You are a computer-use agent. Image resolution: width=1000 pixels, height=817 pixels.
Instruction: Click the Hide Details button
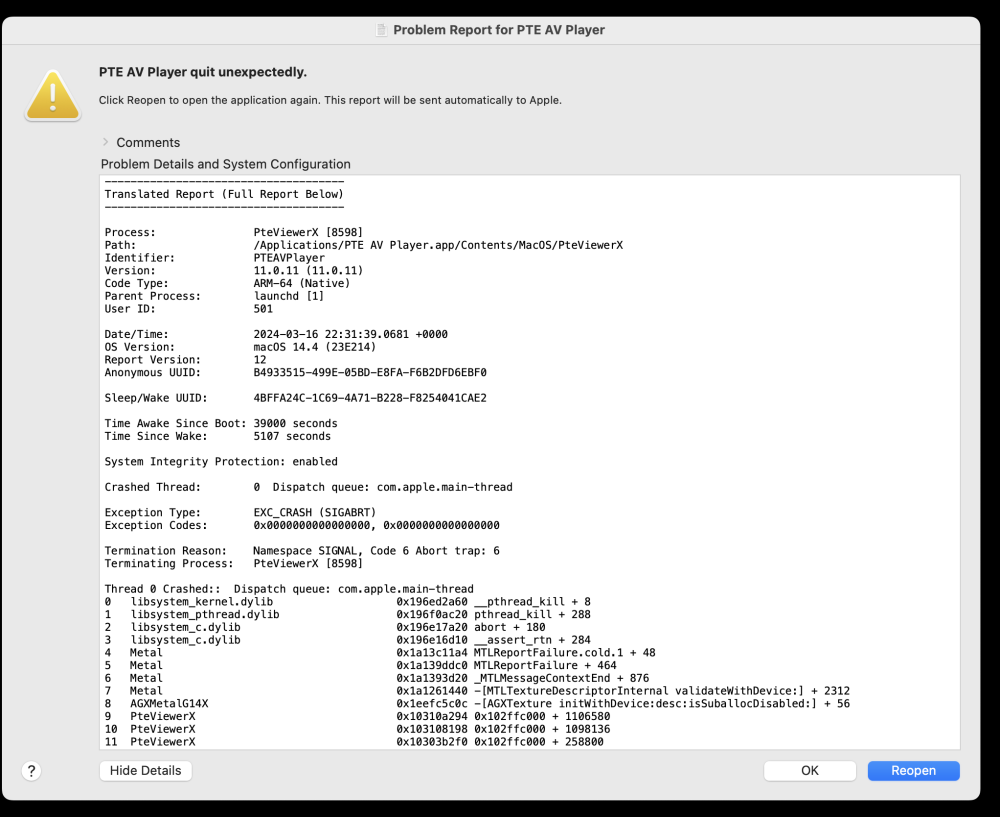[146, 770]
